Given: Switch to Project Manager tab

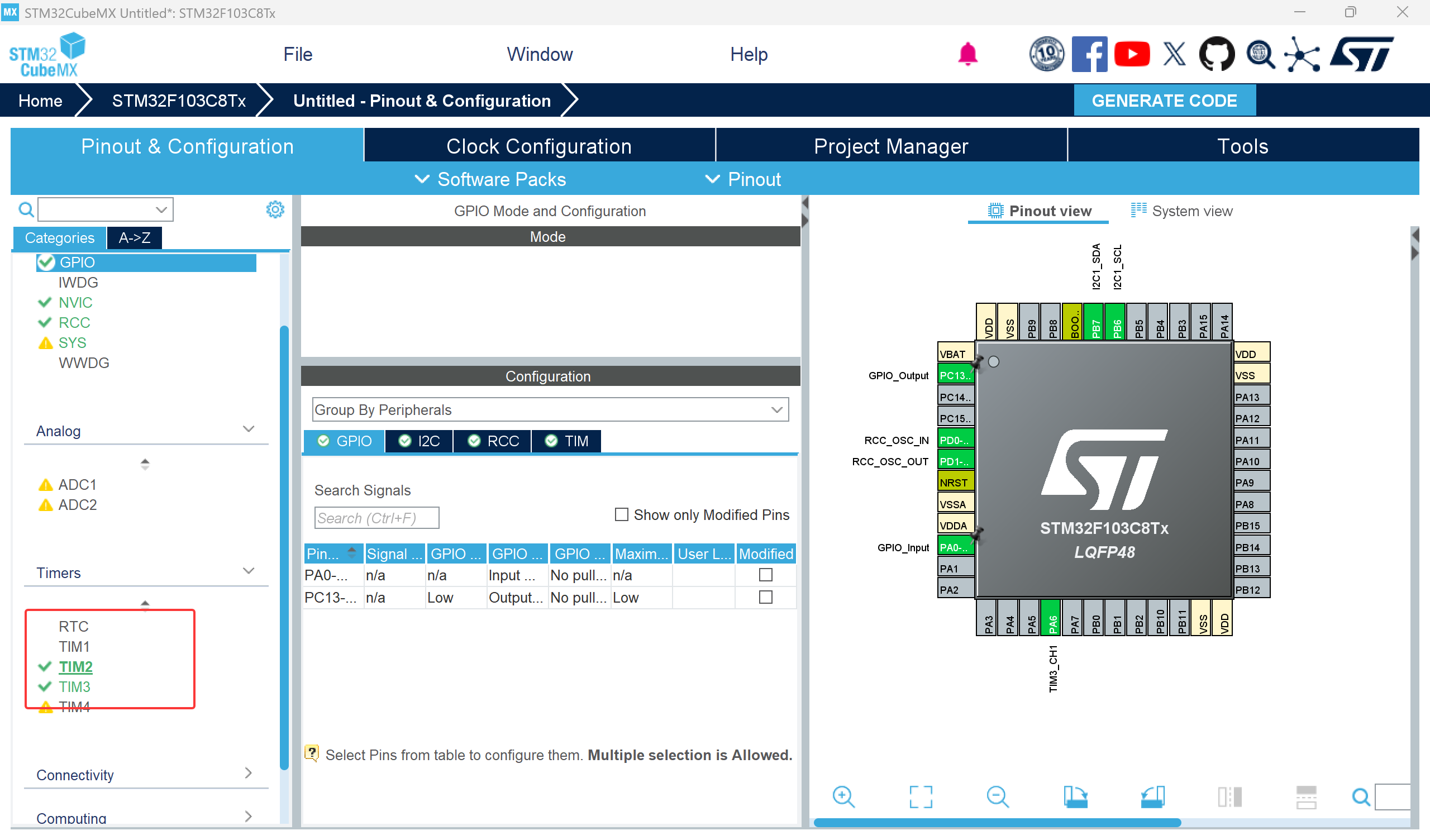Looking at the screenshot, I should pyautogui.click(x=891, y=146).
